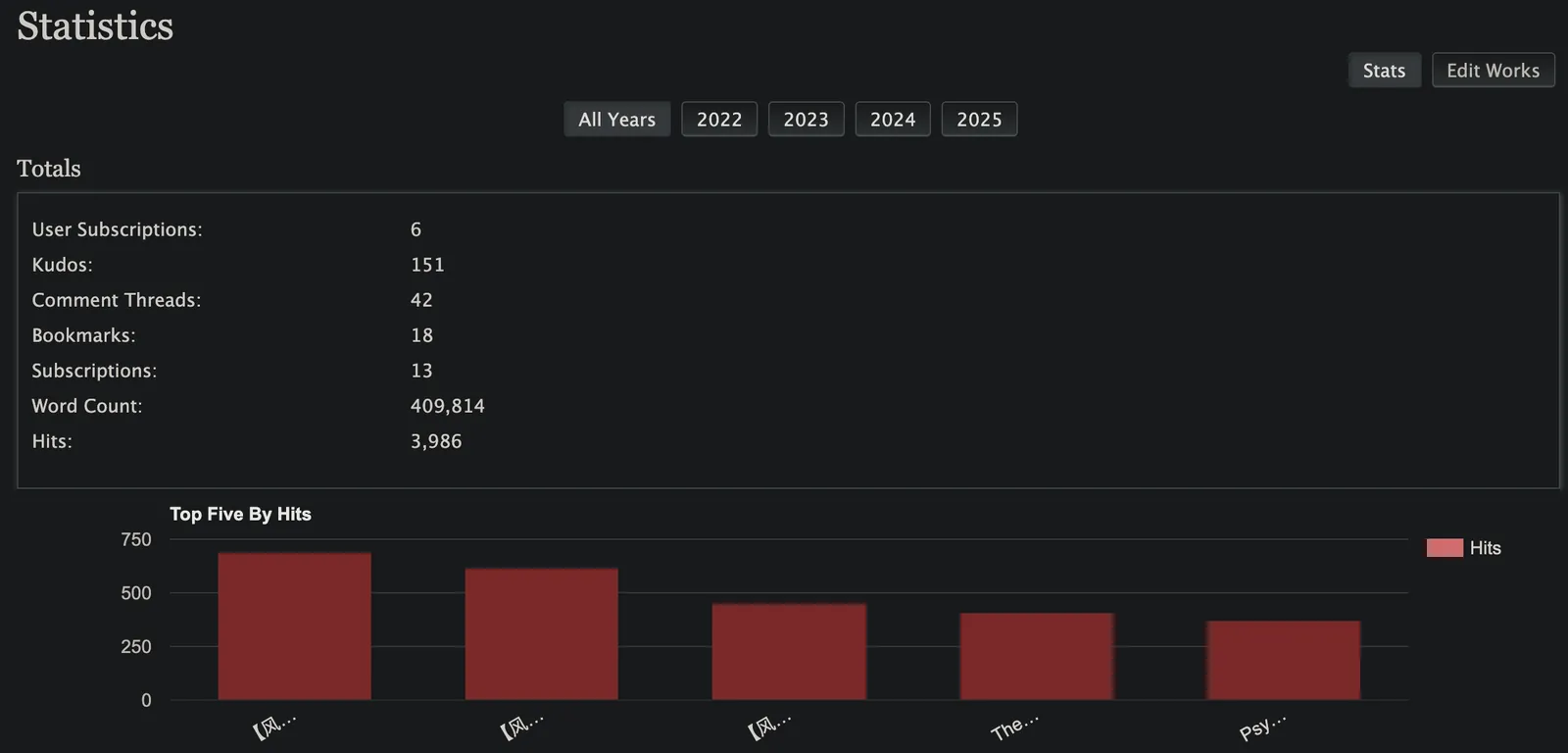Show 2025 statistics

coord(979,120)
